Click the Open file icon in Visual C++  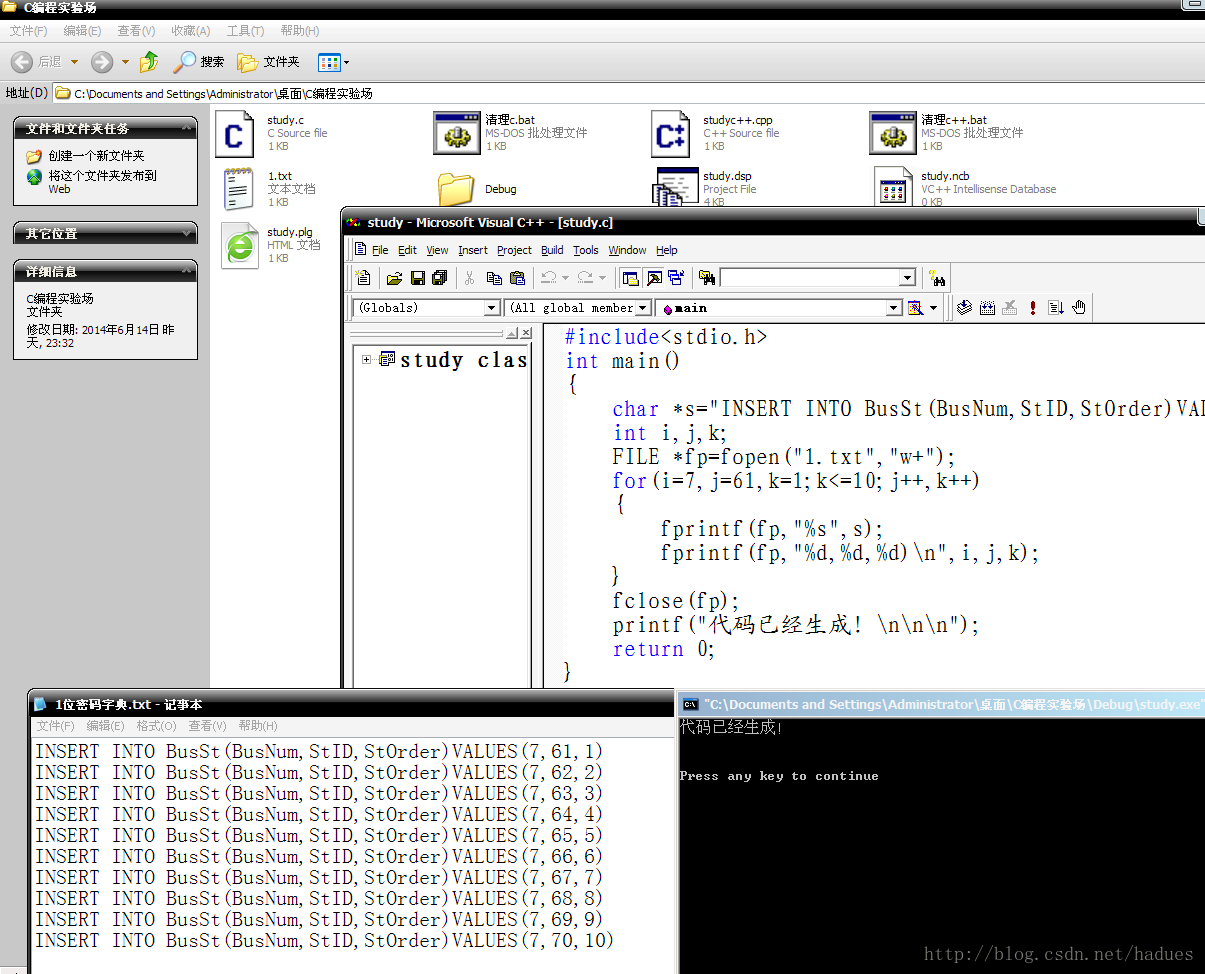coord(394,278)
